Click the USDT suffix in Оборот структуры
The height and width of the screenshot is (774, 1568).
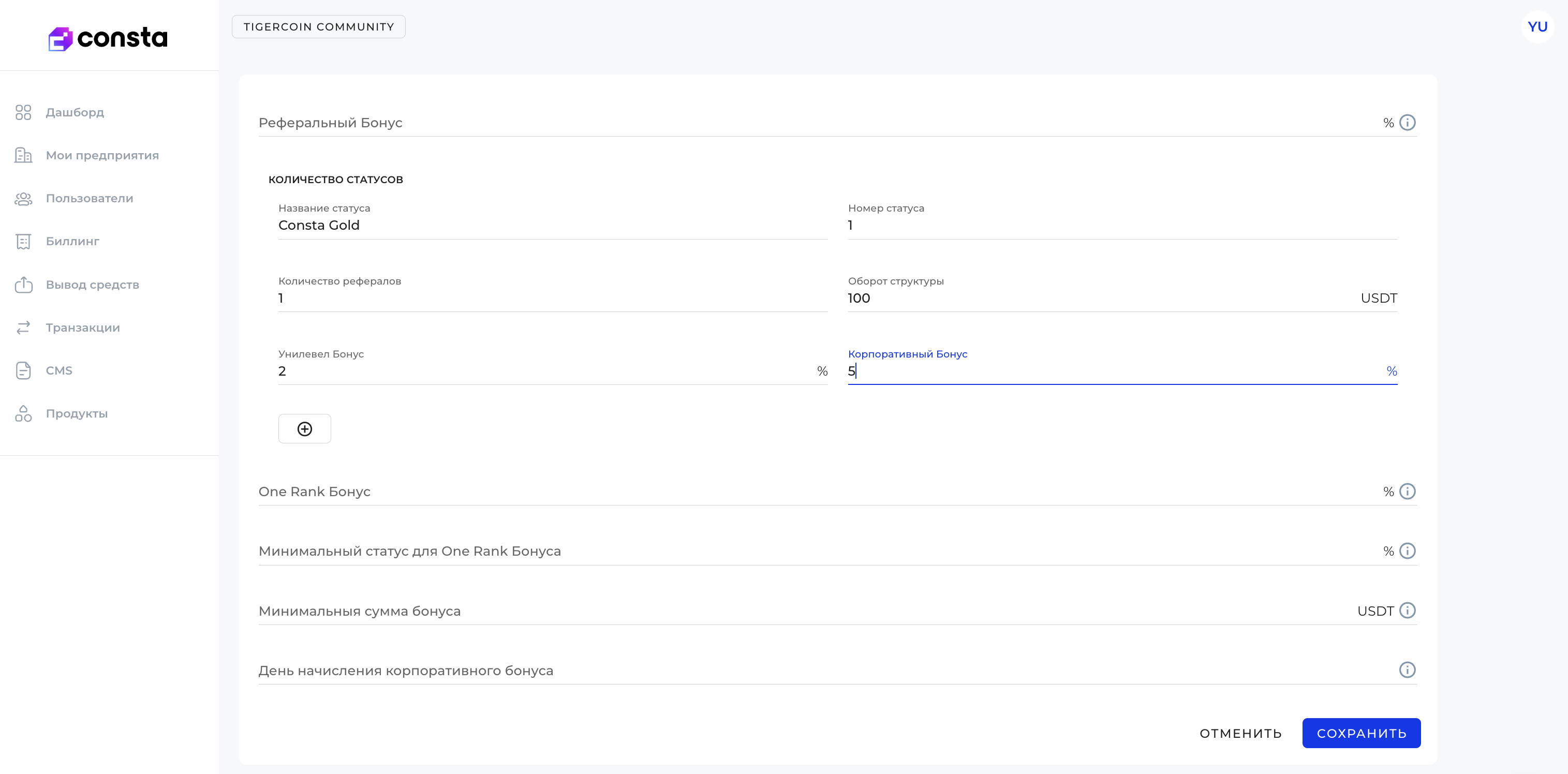tap(1379, 298)
